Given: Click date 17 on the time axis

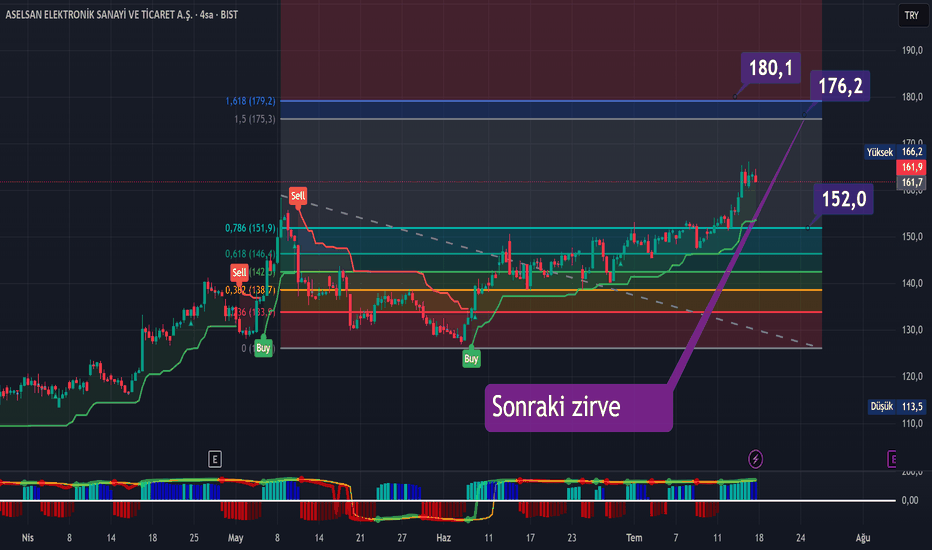Looking at the screenshot, I should pyautogui.click(x=530, y=538).
